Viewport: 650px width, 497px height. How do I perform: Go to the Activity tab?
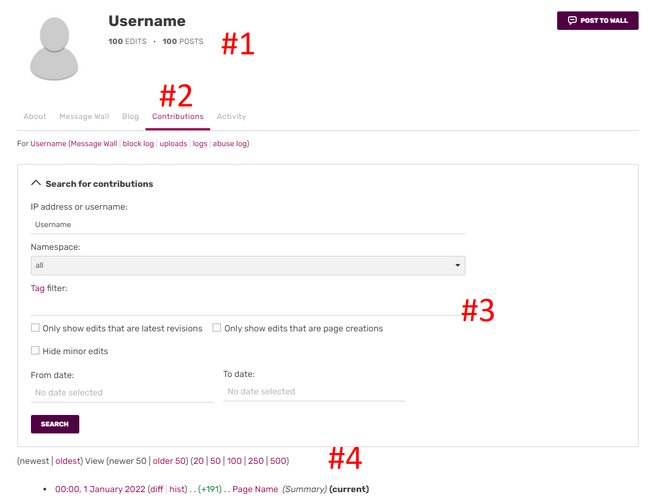coord(231,116)
